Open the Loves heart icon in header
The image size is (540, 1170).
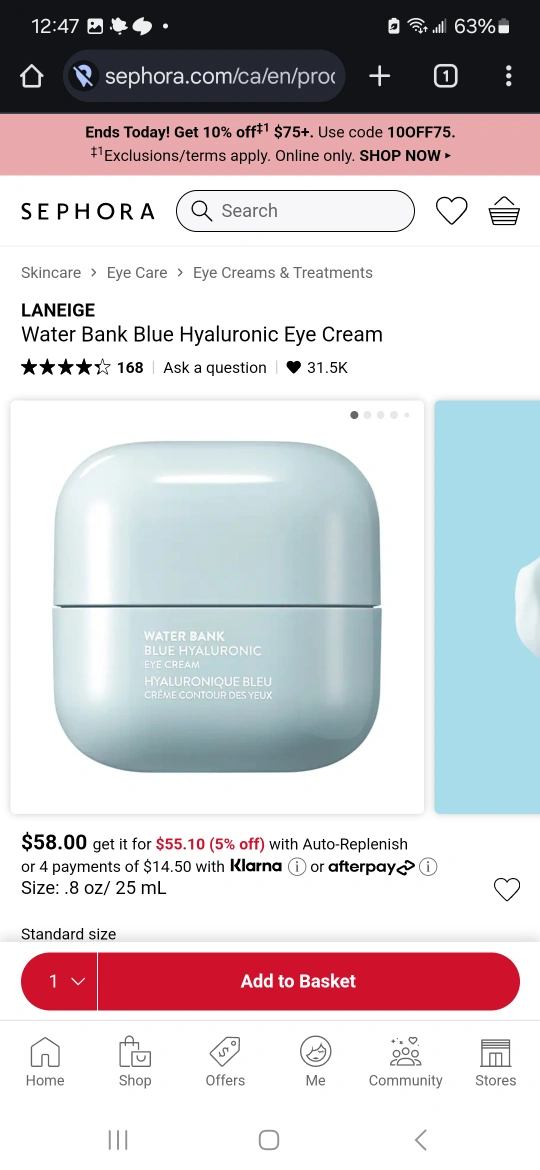(x=451, y=211)
